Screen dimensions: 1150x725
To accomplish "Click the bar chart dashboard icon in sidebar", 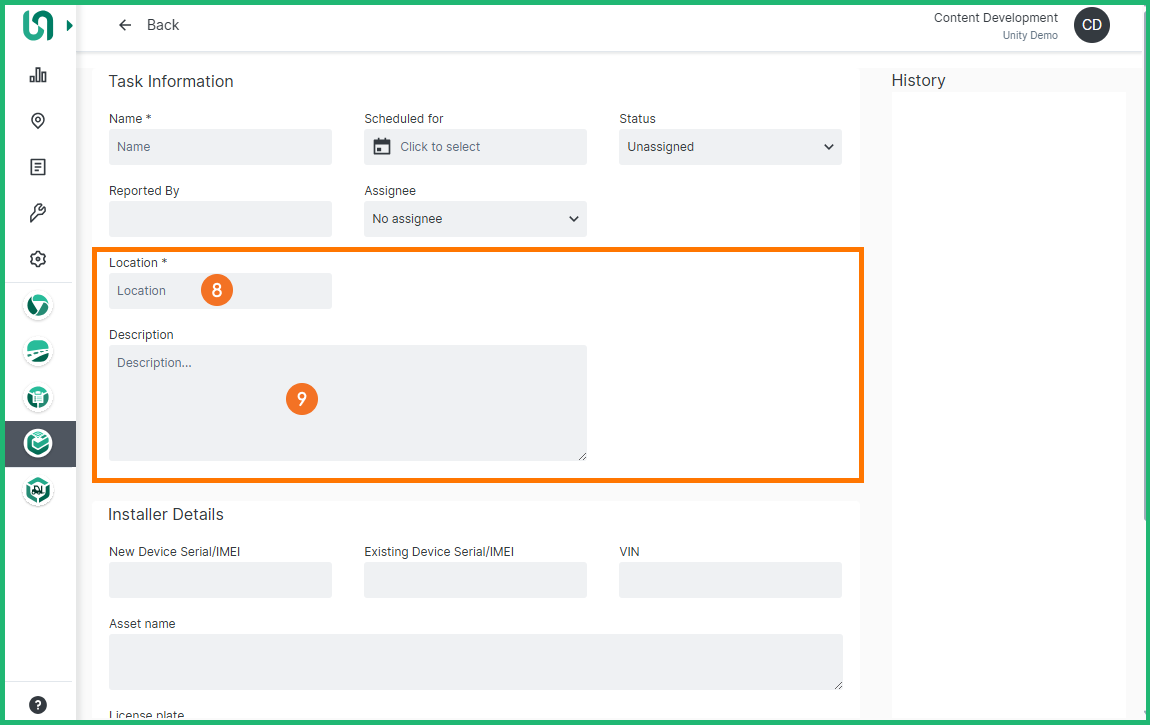I will tap(38, 75).
